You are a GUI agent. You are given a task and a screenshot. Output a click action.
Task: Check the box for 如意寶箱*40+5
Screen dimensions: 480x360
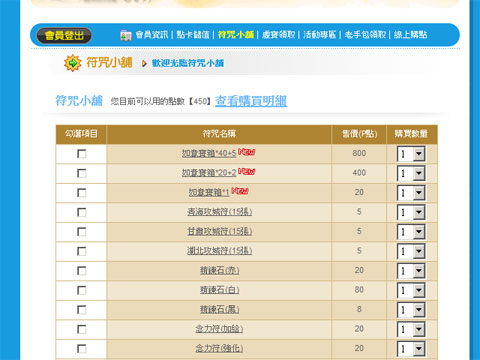81,154
